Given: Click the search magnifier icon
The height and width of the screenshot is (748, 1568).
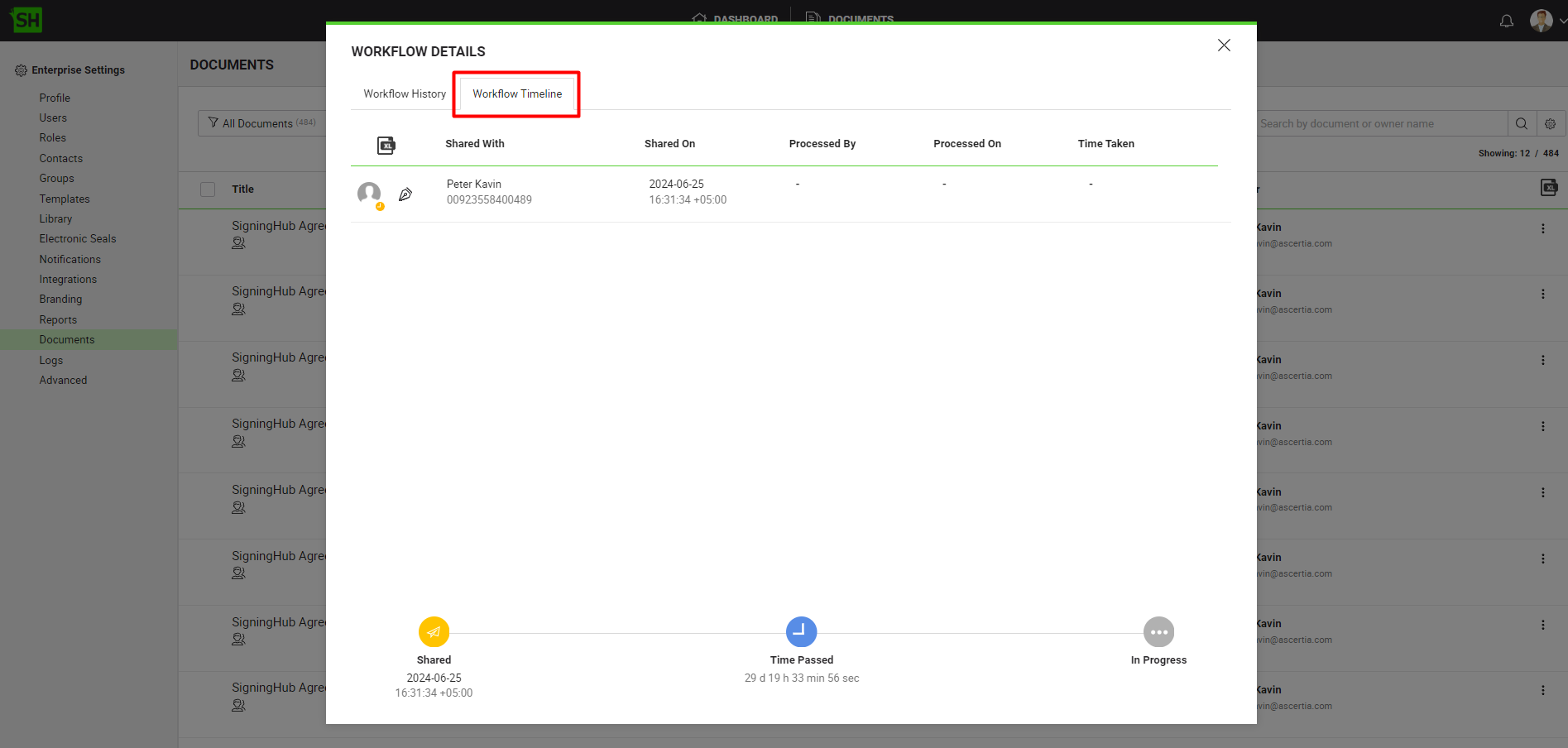Looking at the screenshot, I should (1522, 124).
